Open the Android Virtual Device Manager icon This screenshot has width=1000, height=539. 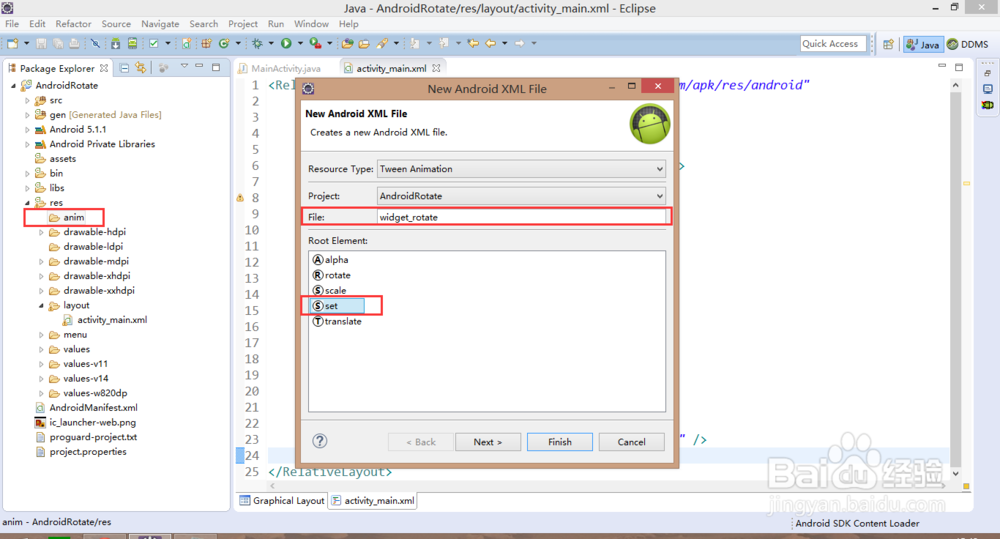pyautogui.click(x=132, y=43)
